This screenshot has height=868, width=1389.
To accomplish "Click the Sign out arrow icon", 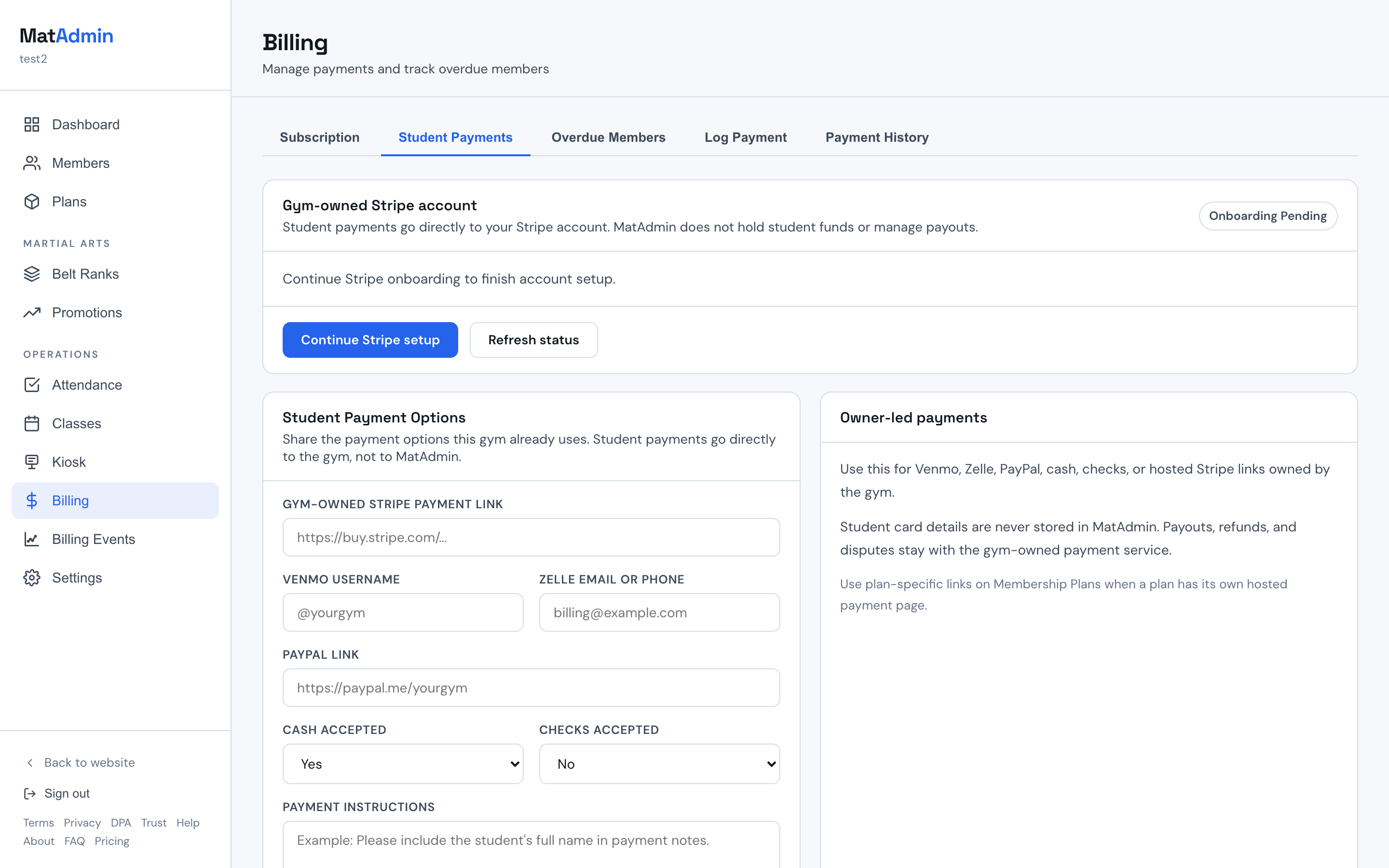I will coord(30,793).
